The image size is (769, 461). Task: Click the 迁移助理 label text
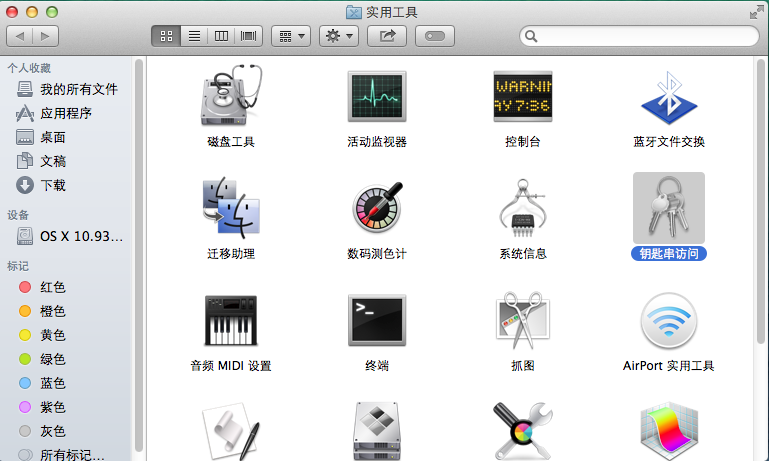click(x=231, y=254)
